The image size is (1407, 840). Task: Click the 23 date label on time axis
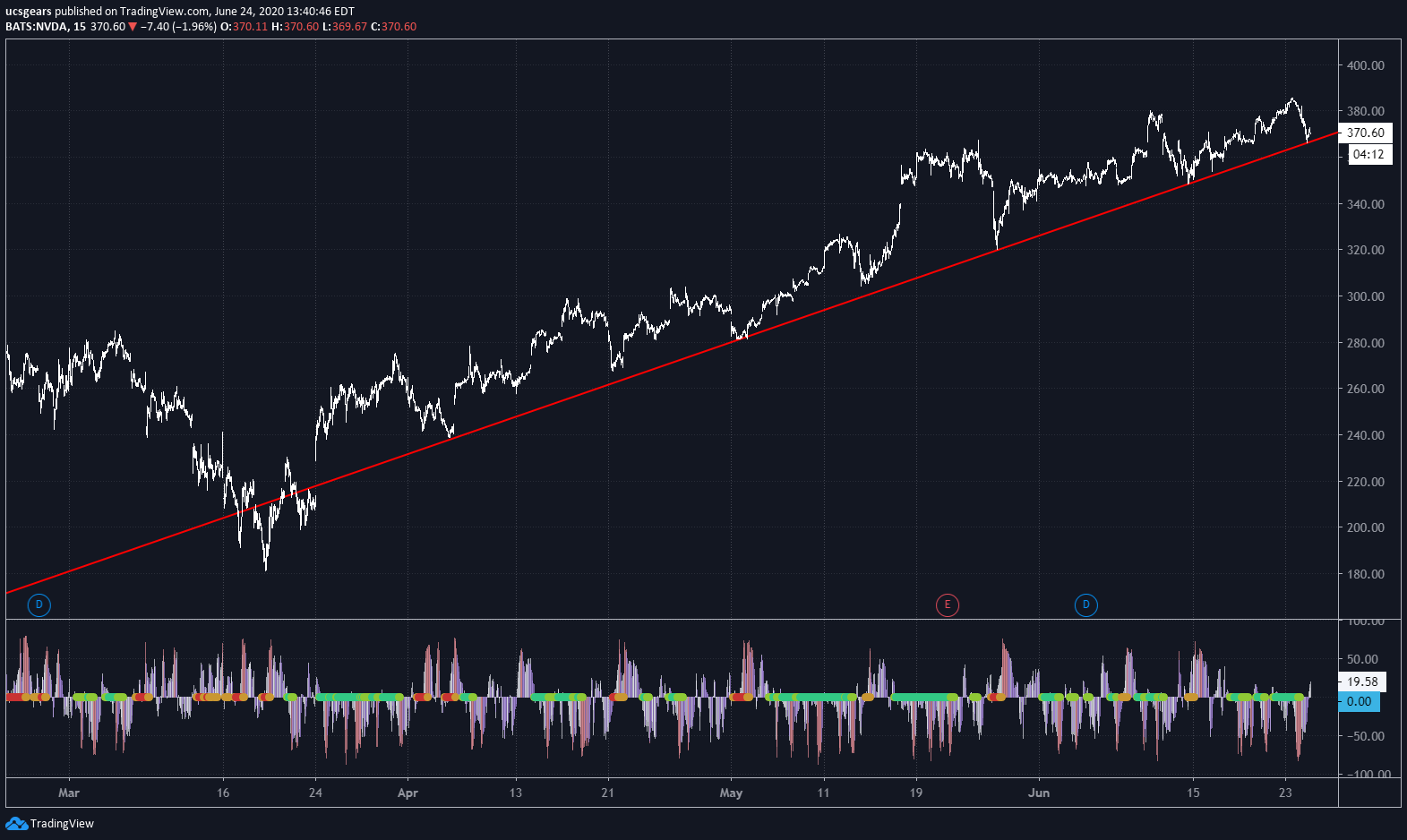tap(1285, 793)
